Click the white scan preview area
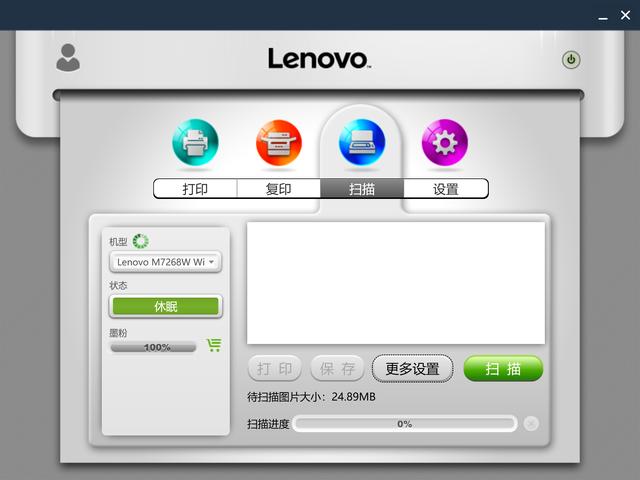Image resolution: width=640 pixels, height=480 pixels. [x=396, y=283]
